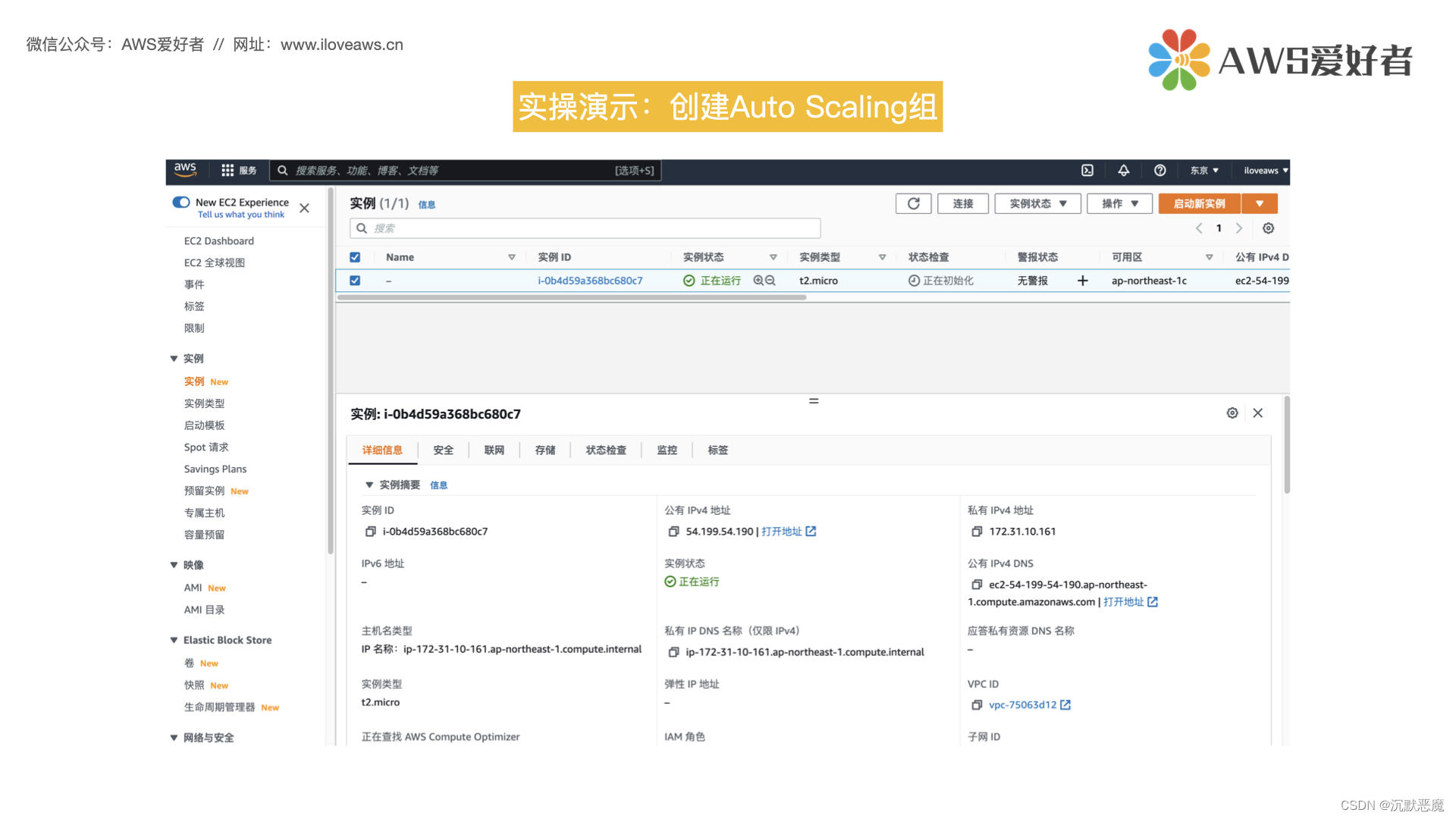Switch to the 联网 tab

494,450
